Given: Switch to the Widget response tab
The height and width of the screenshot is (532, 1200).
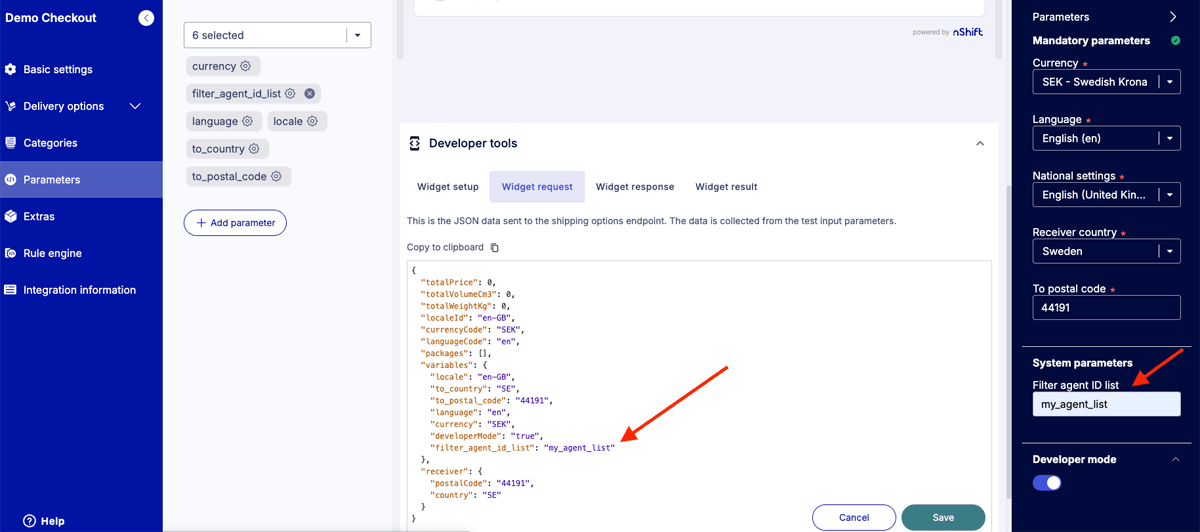Looking at the screenshot, I should coord(634,187).
